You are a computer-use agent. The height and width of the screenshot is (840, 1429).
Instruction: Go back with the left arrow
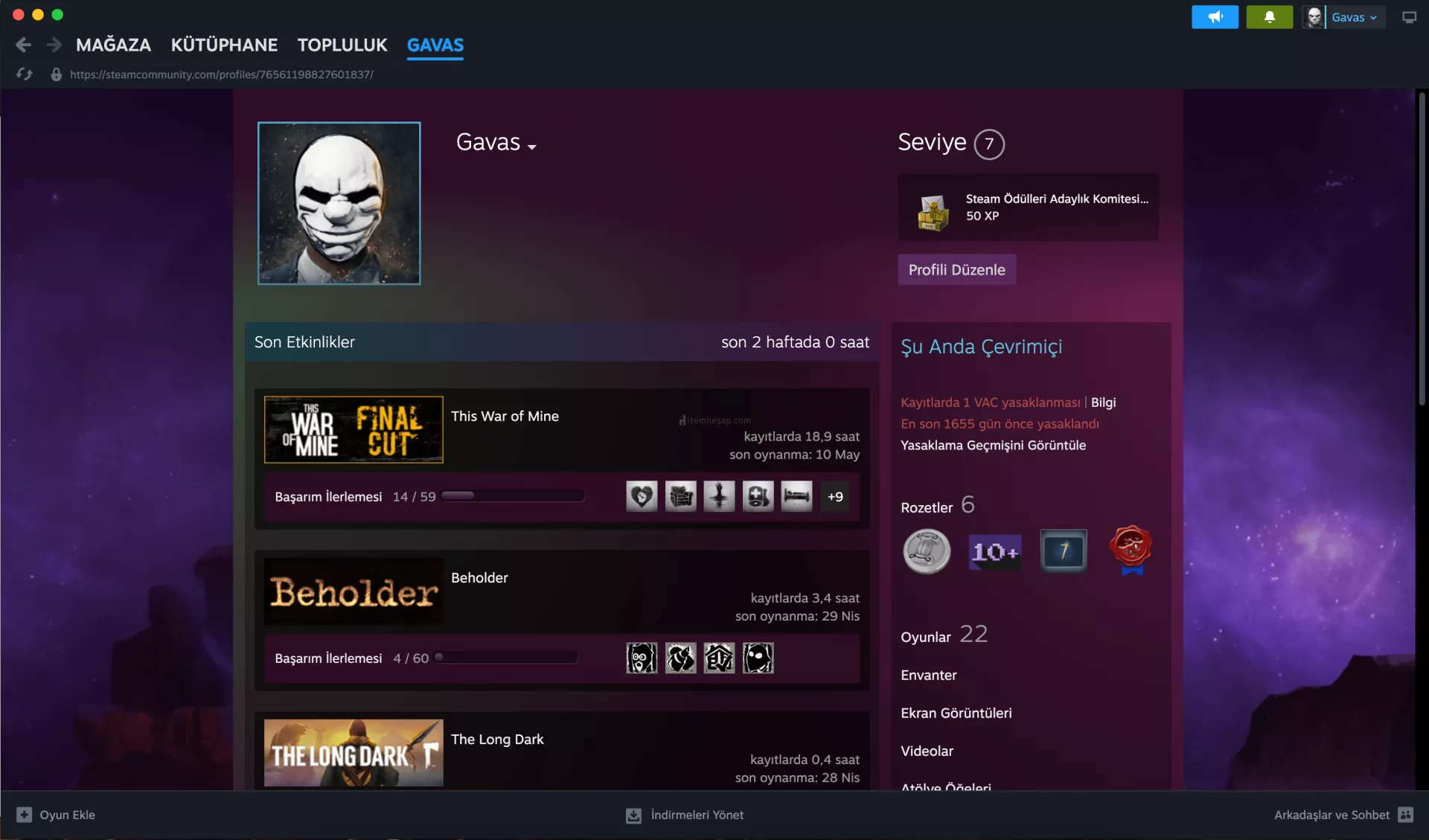tap(23, 45)
